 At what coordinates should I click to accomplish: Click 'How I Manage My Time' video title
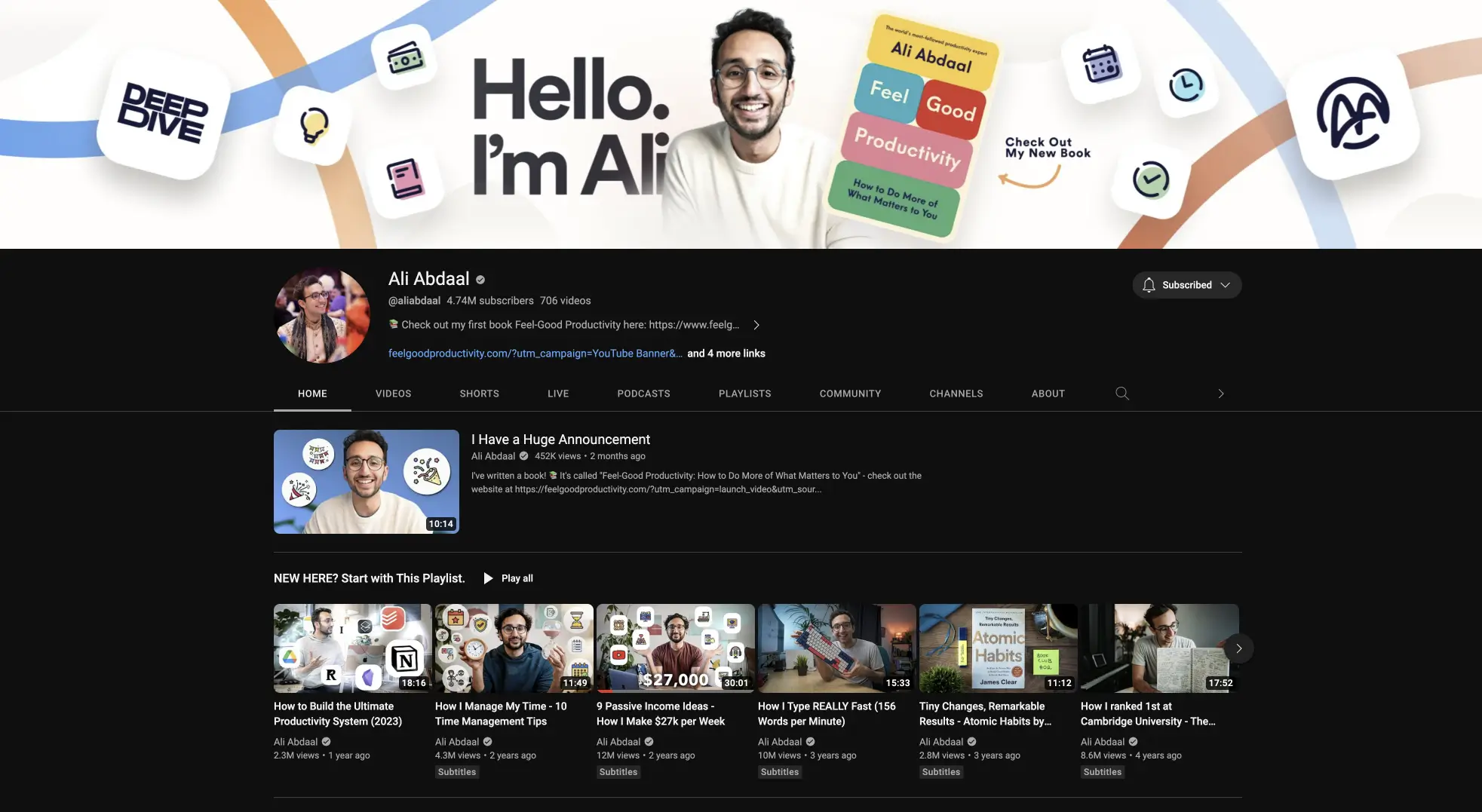coord(501,714)
